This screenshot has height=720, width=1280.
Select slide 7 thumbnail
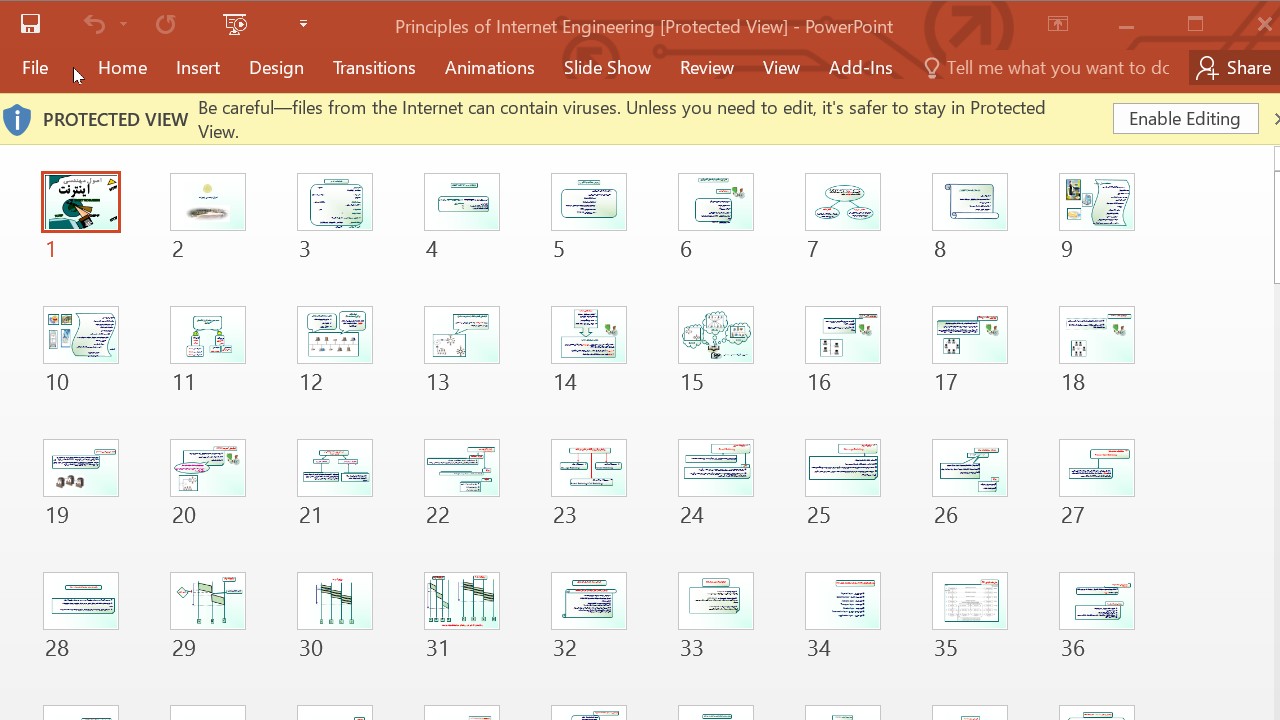[x=843, y=202]
